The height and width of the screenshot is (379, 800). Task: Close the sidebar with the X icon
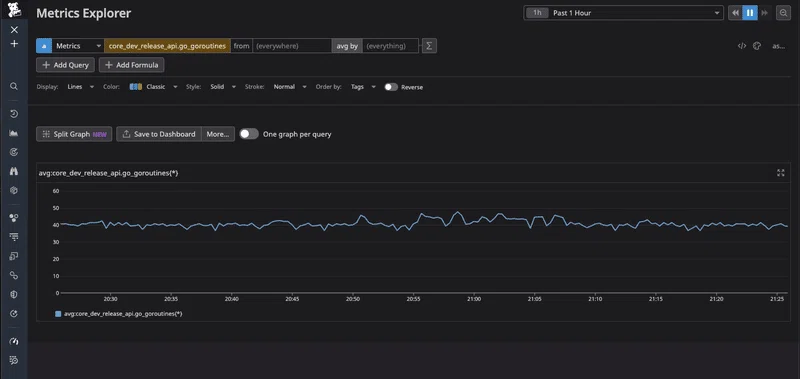[x=14, y=30]
